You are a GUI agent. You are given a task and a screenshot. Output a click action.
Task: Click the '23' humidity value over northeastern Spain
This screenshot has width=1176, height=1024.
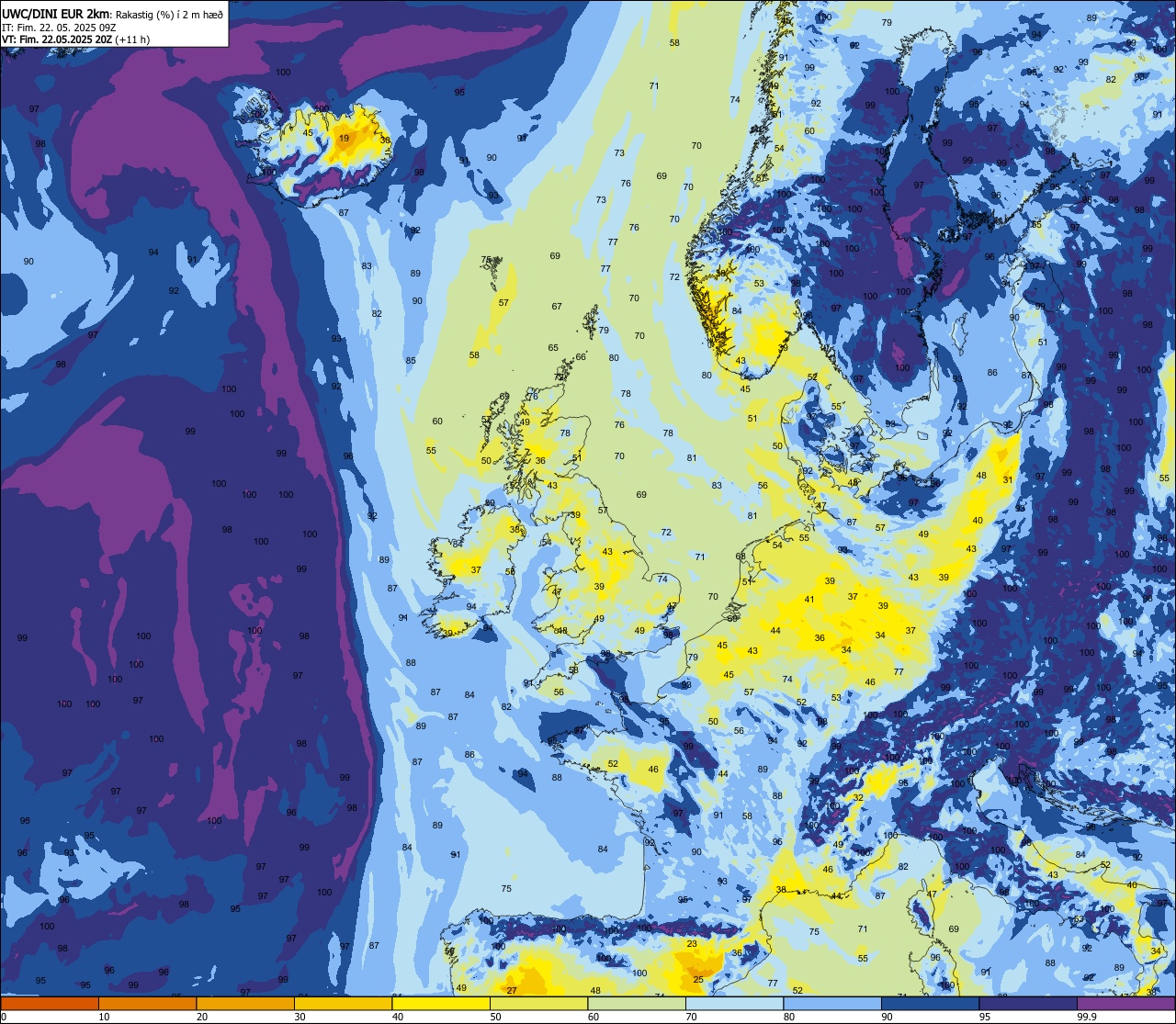click(x=692, y=944)
